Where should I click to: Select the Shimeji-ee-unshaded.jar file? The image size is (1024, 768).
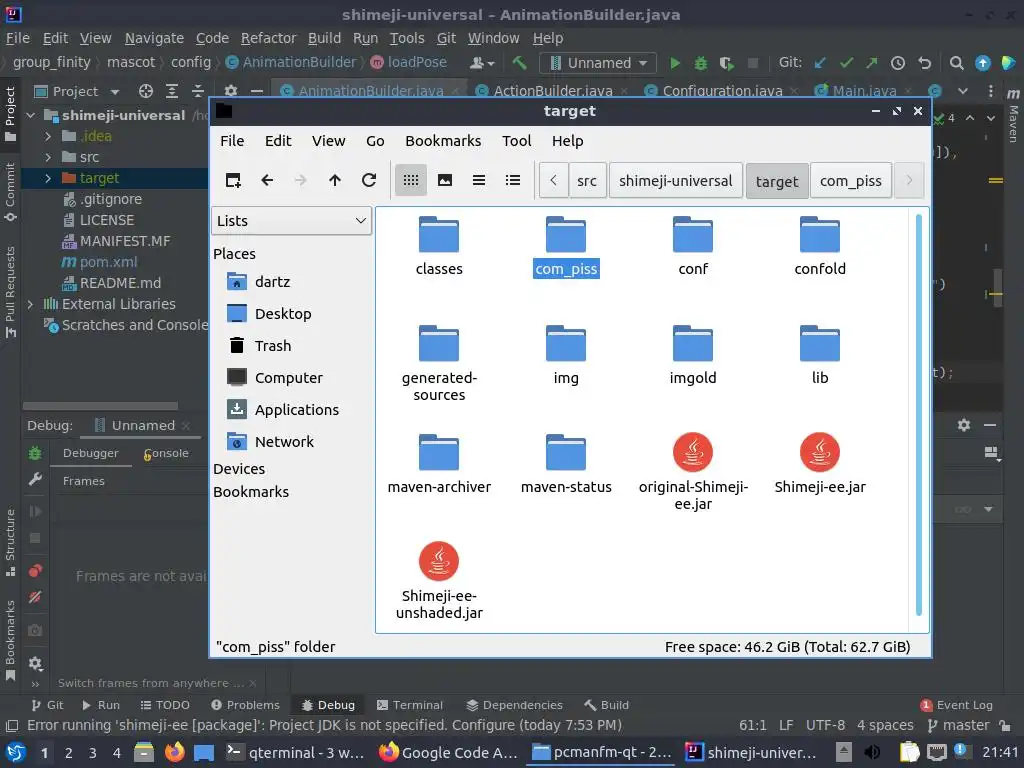439,581
